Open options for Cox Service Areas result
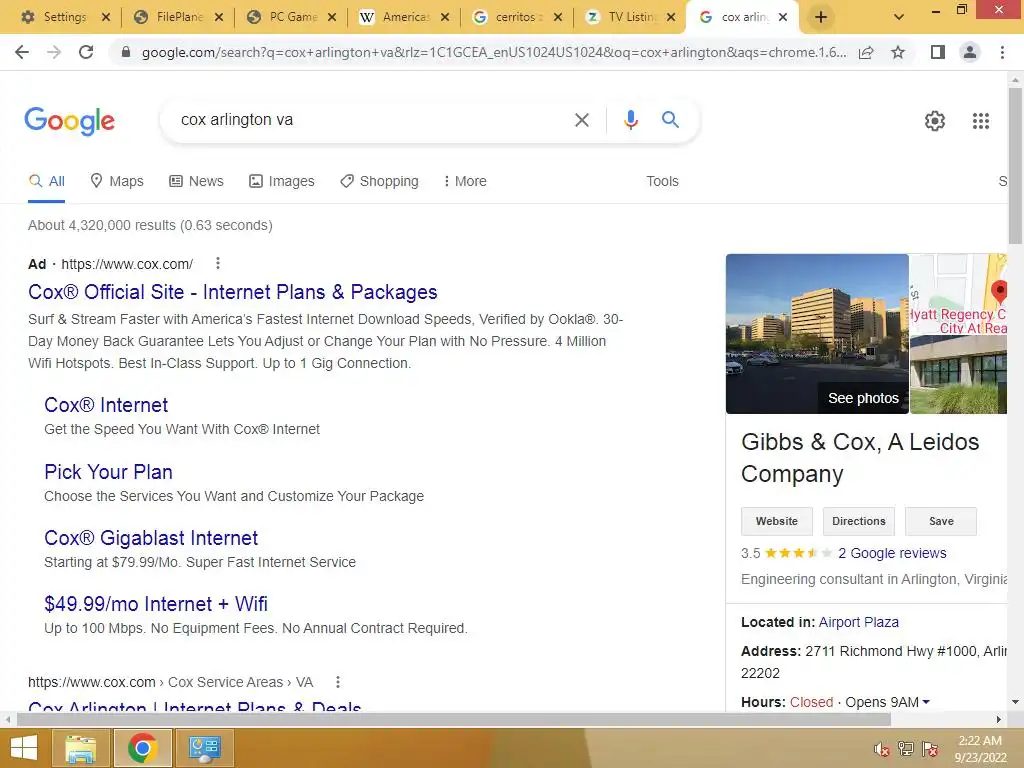Screen dimensions: 1024x768 (x=338, y=682)
